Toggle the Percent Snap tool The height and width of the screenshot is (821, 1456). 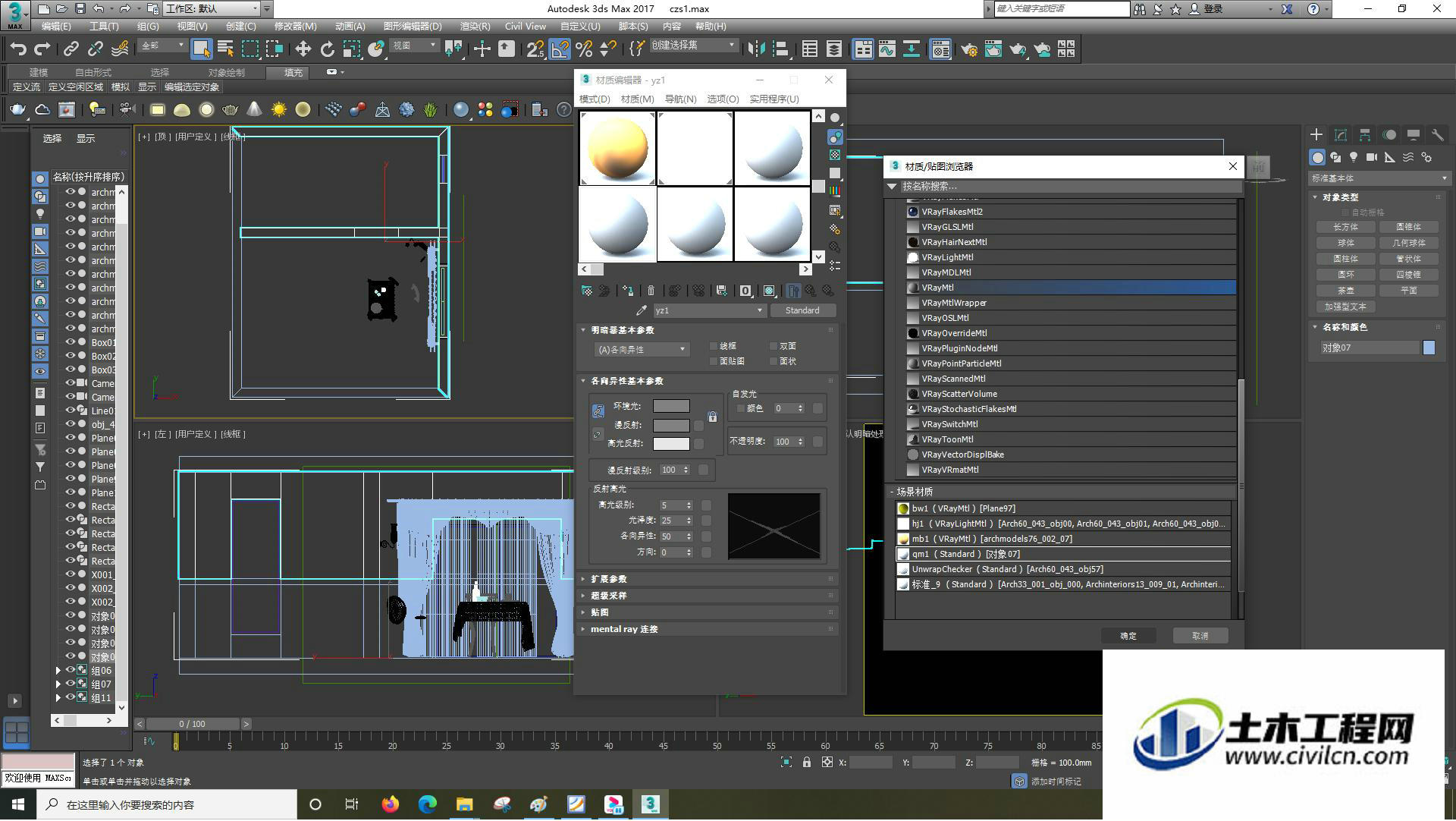click(x=584, y=49)
